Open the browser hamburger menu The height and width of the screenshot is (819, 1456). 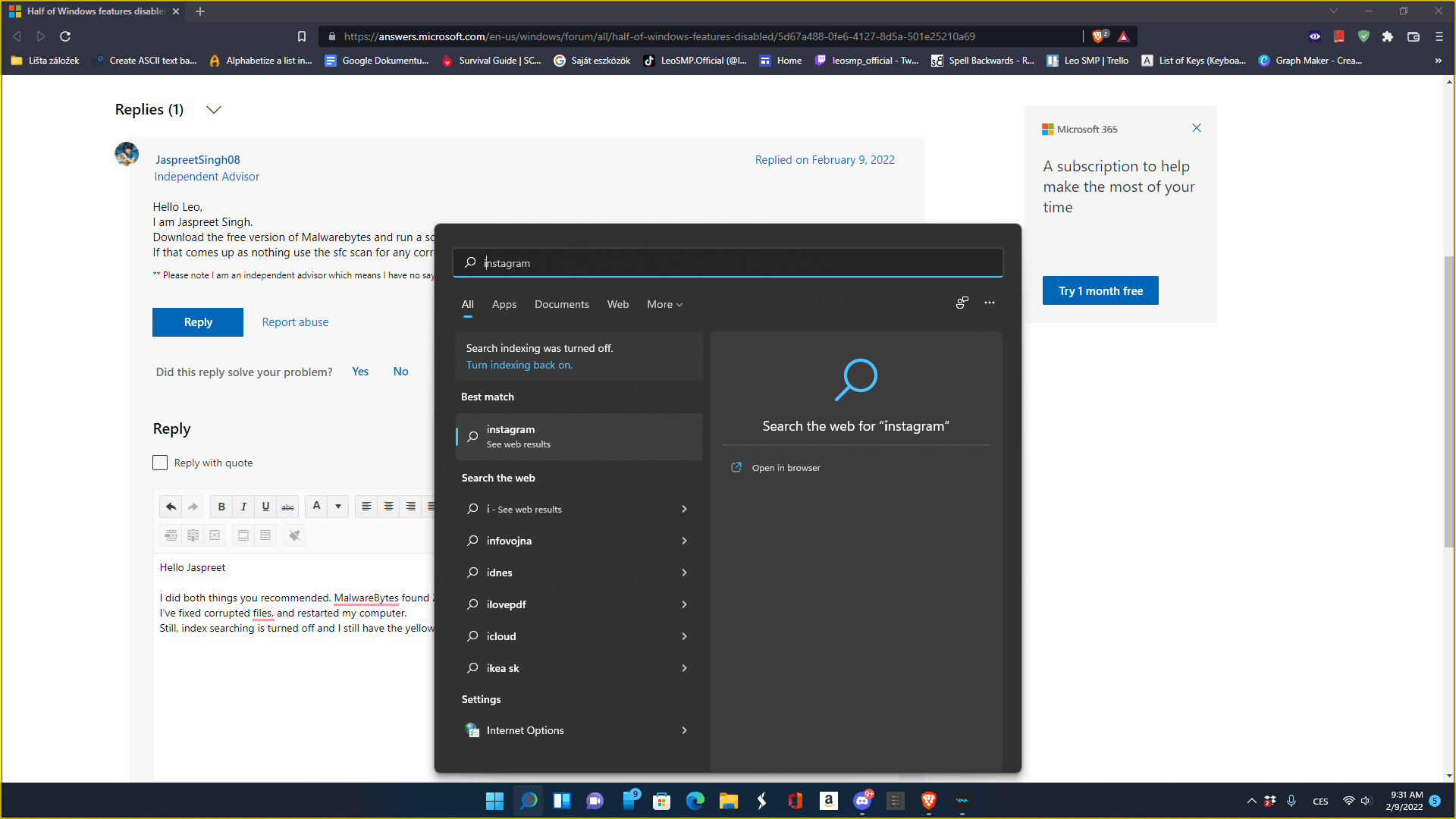click(x=1439, y=36)
